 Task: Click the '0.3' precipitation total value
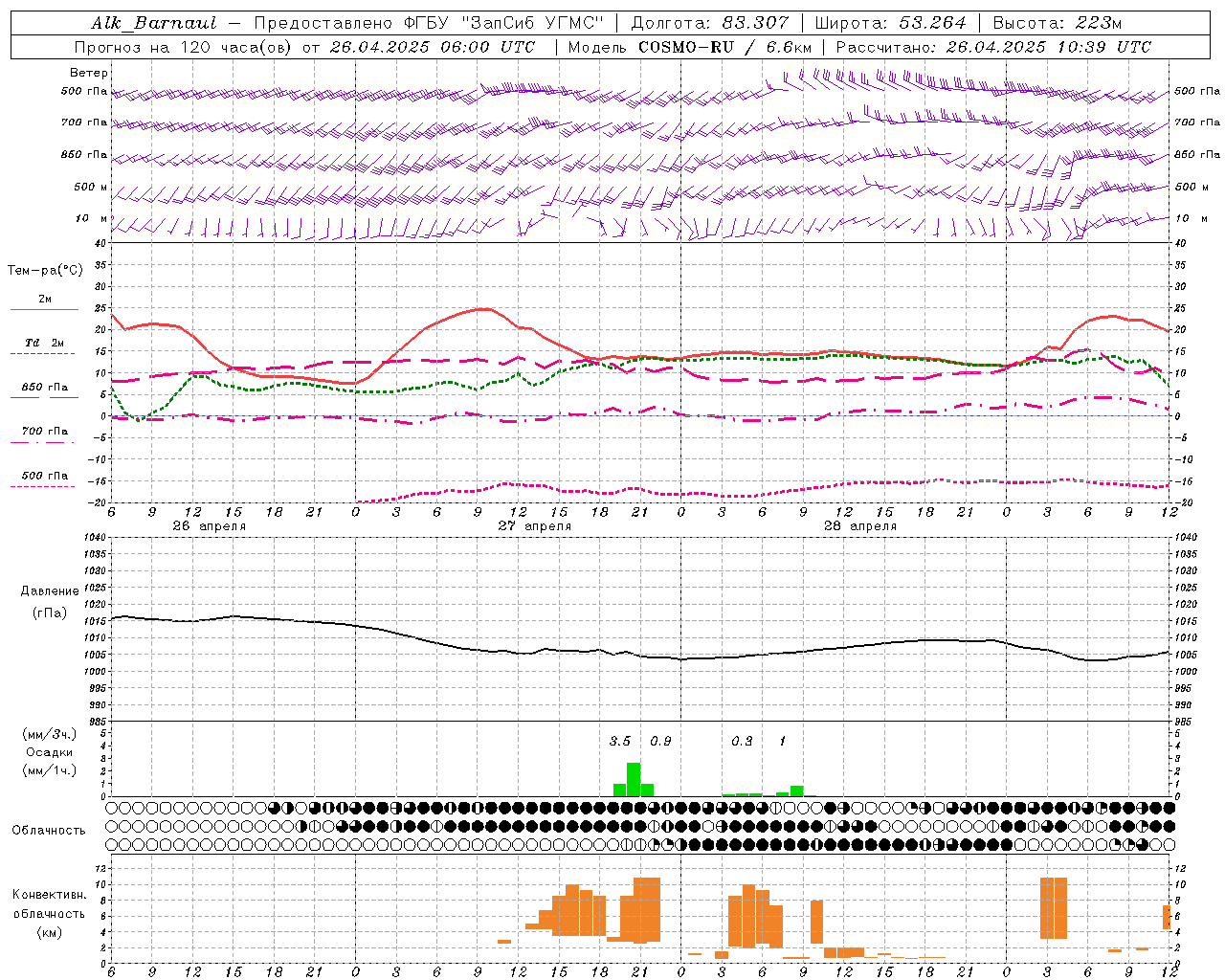[742, 741]
